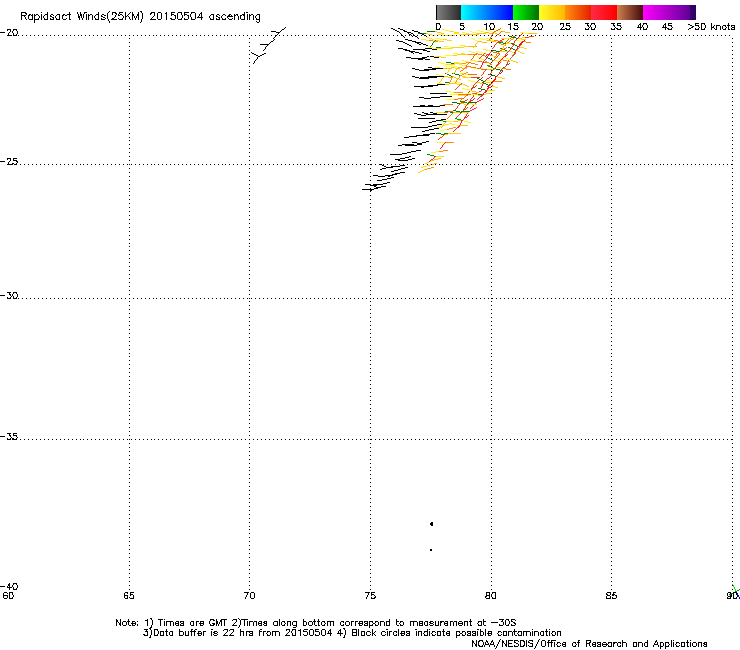This screenshot has width=740, height=650.
Task: Click the '-35' latitude axis label
Action: (10, 437)
